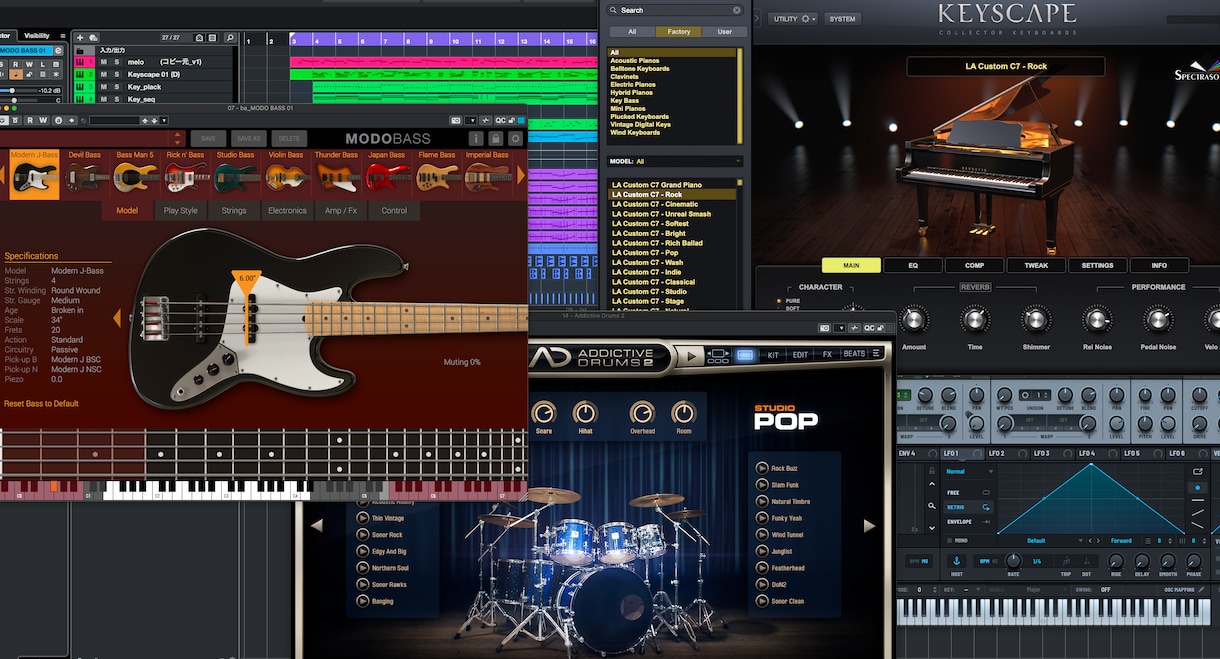Click the anchor Host icon in Serum
The width and height of the screenshot is (1220, 659).
[x=956, y=562]
